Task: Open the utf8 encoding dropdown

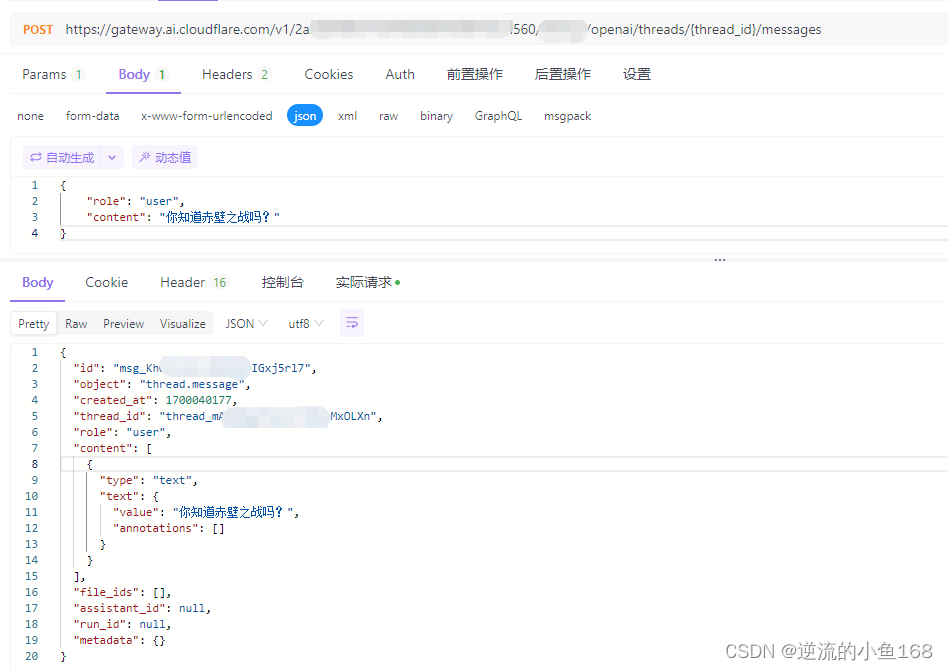Action: click(306, 324)
